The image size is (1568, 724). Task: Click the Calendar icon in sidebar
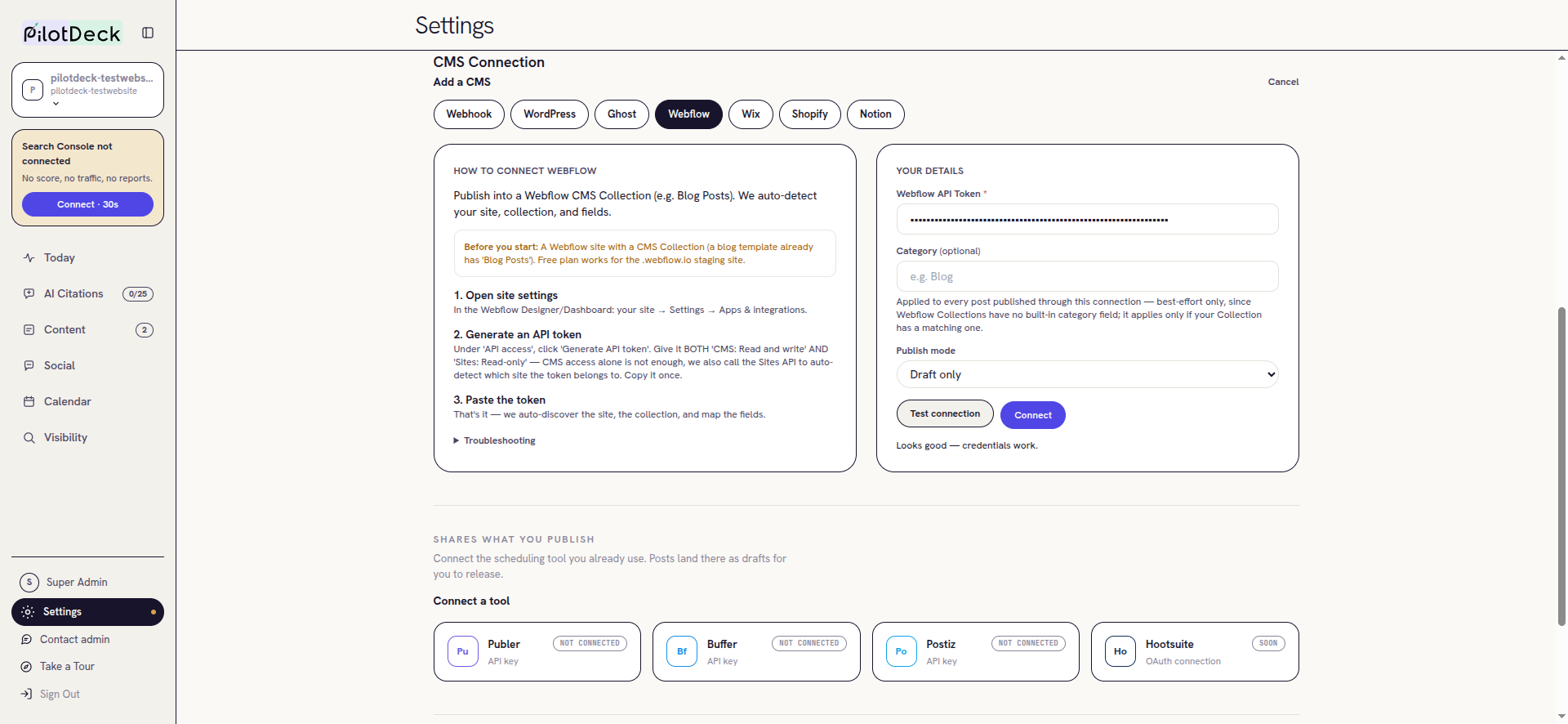pyautogui.click(x=29, y=401)
